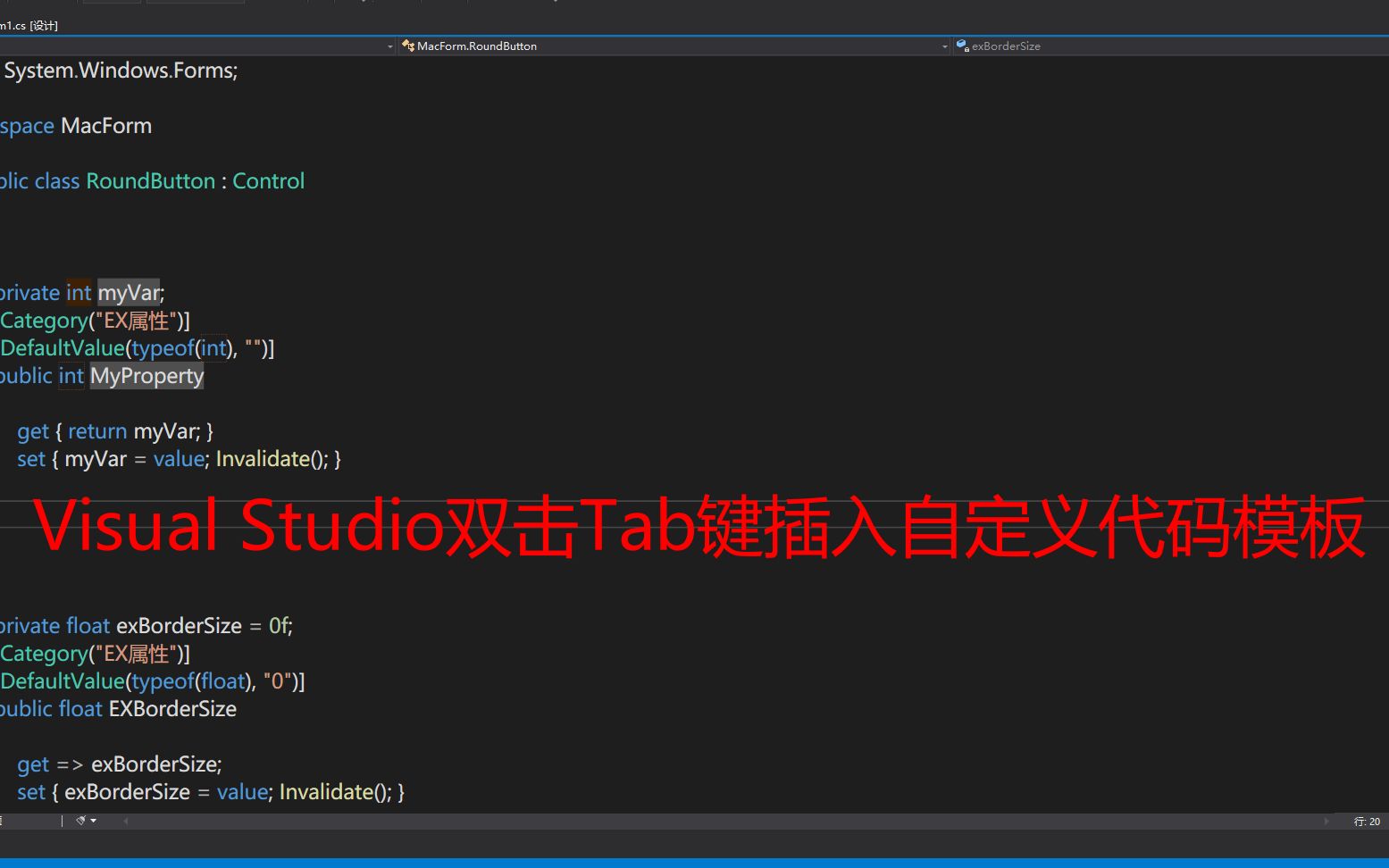
Task: Open the MacForm.RoundButton types dropdown
Action: coord(944,46)
